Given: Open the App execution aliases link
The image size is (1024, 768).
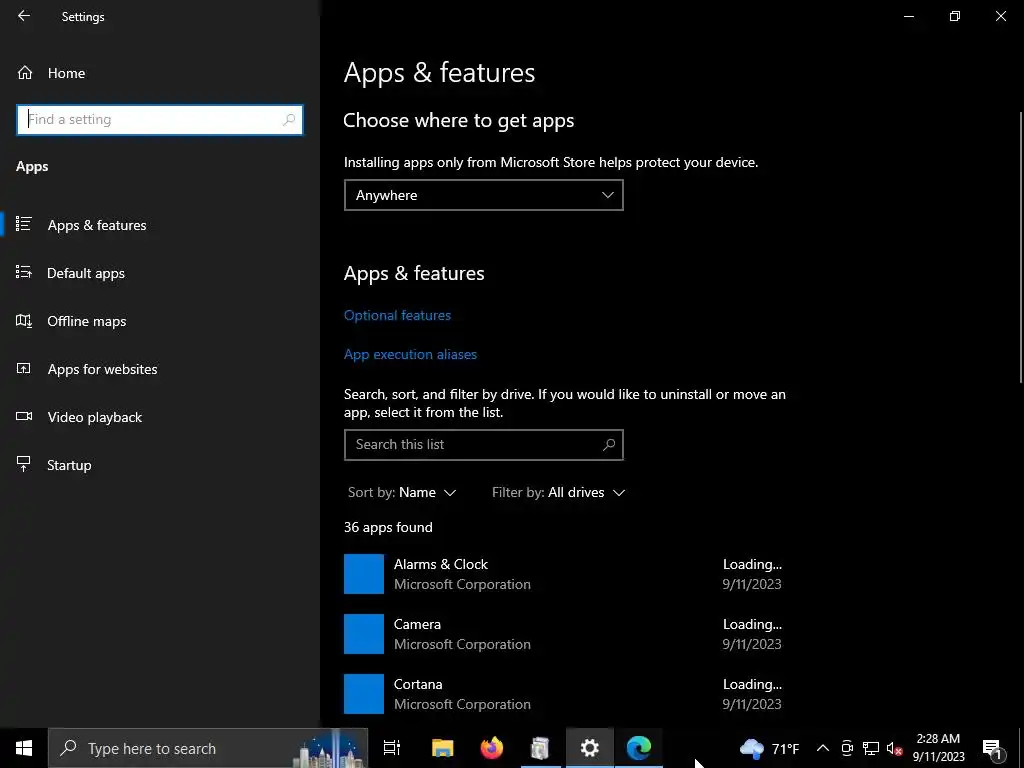Looking at the screenshot, I should pyautogui.click(x=410, y=354).
